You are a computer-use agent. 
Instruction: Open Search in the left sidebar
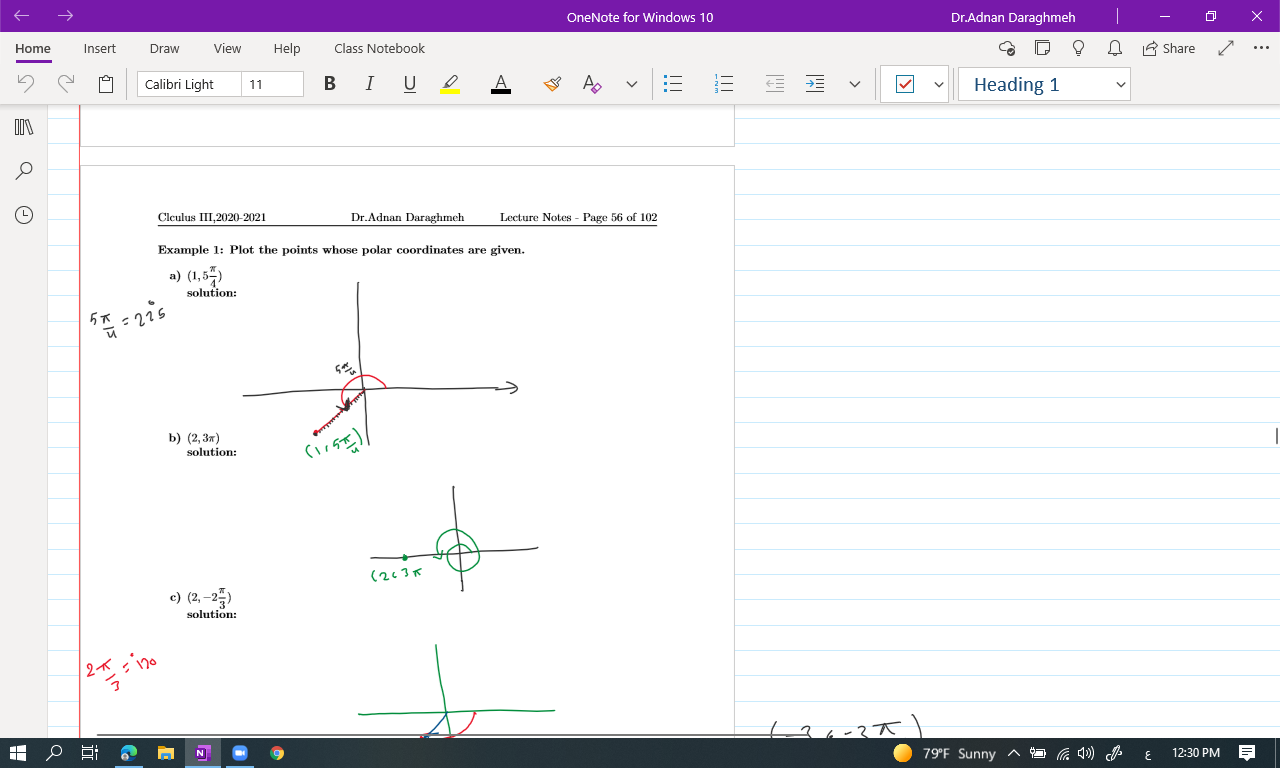coord(25,171)
